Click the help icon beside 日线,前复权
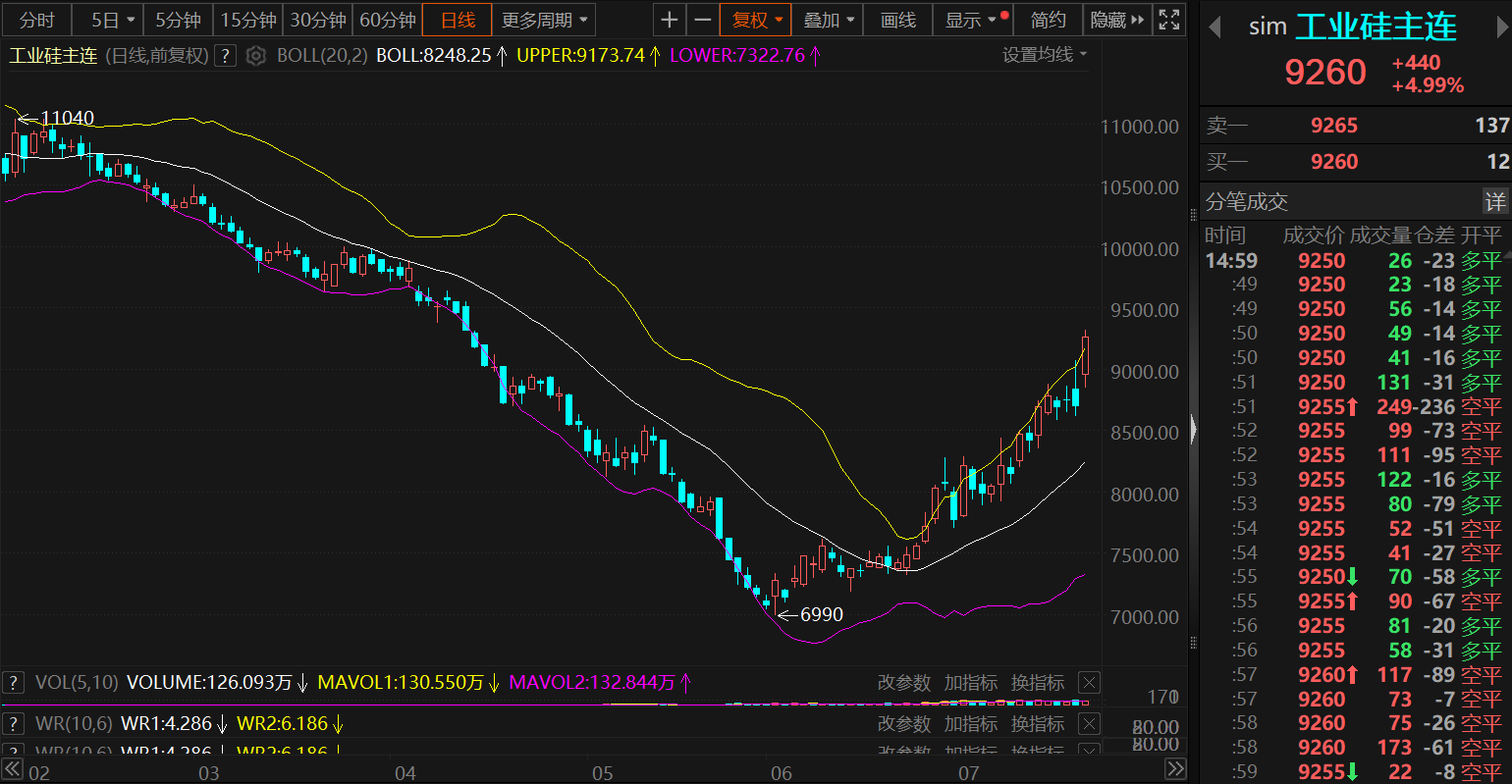Image resolution: width=1512 pixels, height=784 pixels. tap(226, 56)
